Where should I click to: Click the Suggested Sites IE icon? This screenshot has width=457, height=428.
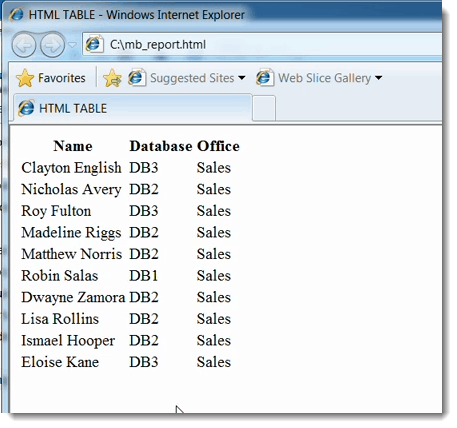137,78
